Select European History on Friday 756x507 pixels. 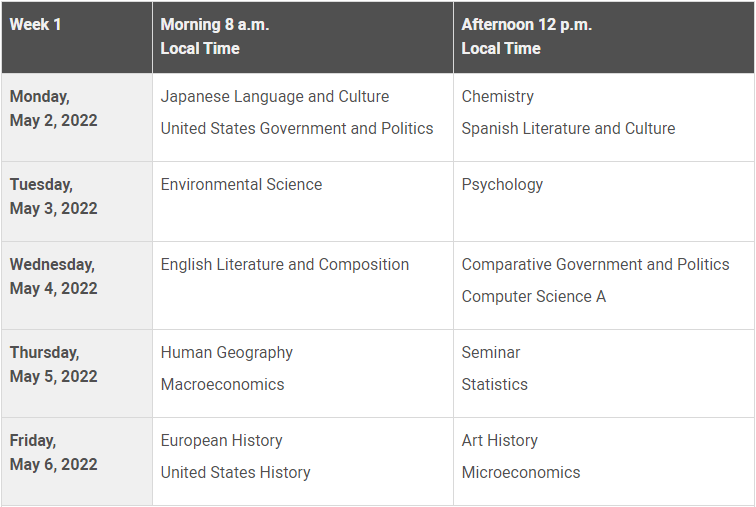(x=221, y=440)
